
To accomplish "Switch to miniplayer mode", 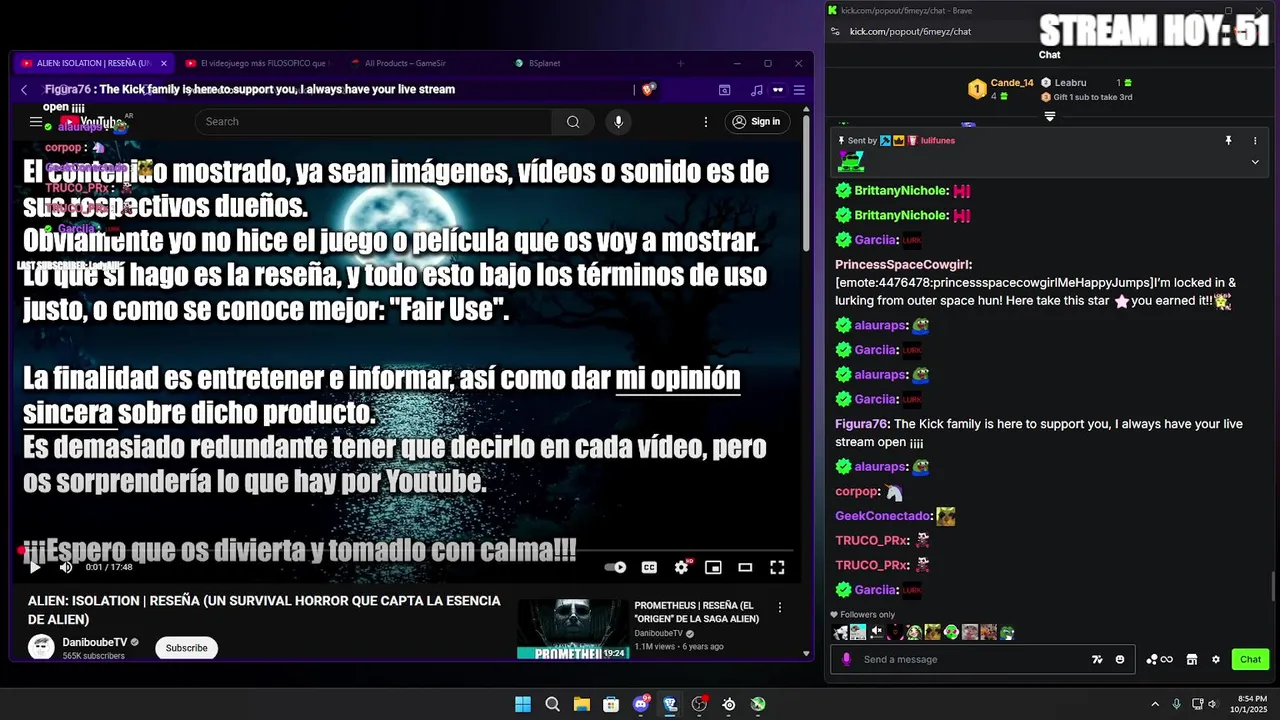I will coord(713,567).
